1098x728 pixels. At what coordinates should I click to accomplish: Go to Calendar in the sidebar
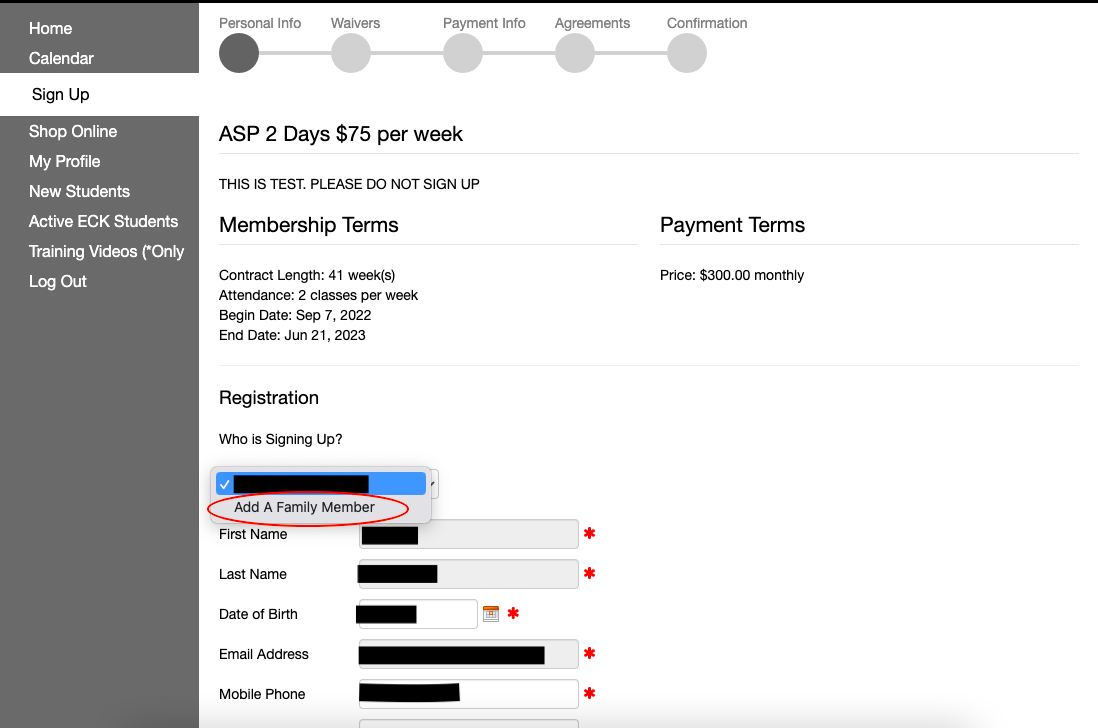coord(61,59)
